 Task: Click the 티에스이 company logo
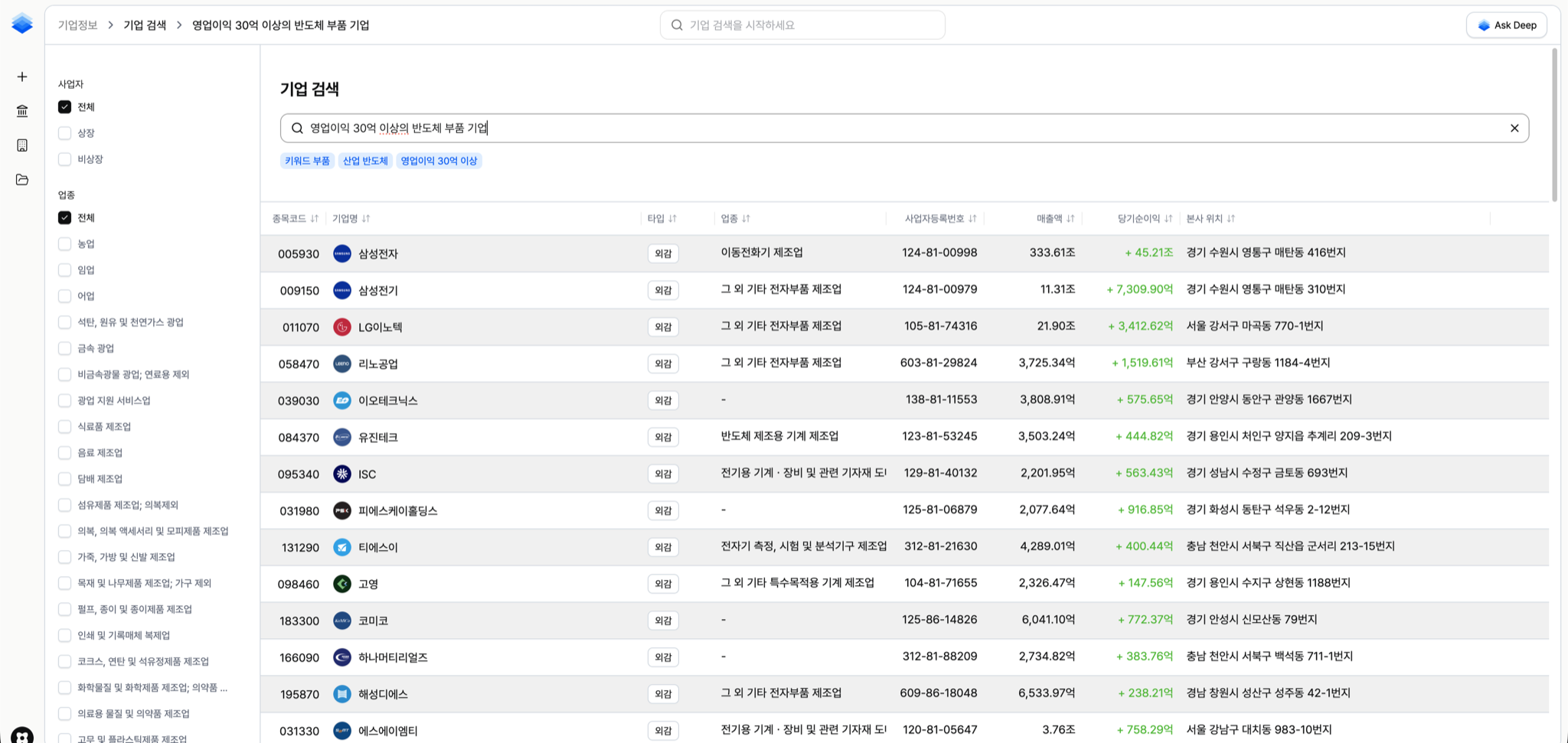(x=342, y=547)
